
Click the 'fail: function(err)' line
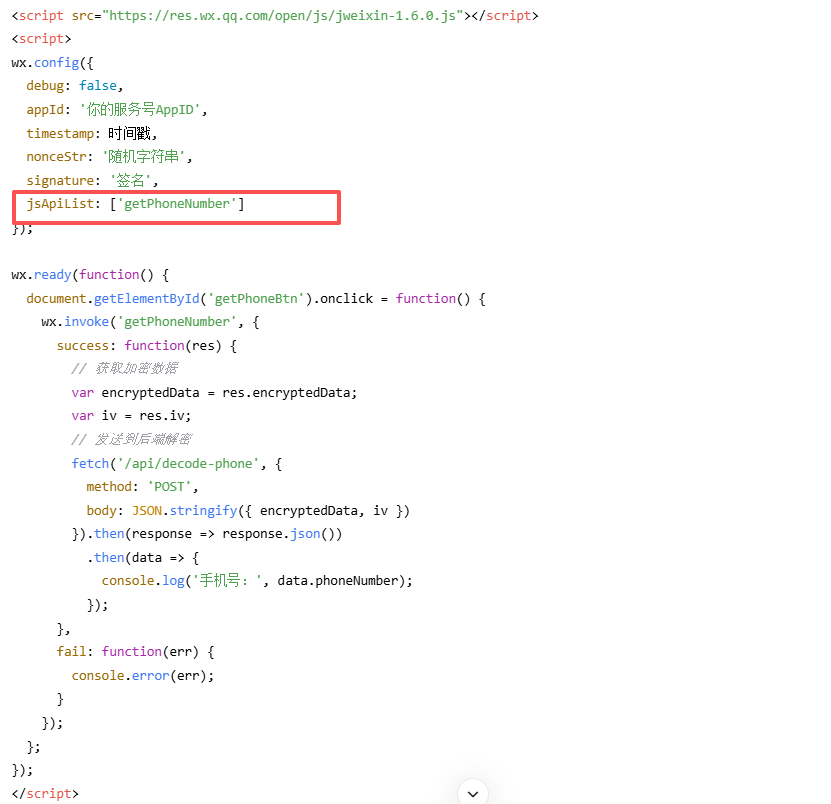(136, 652)
